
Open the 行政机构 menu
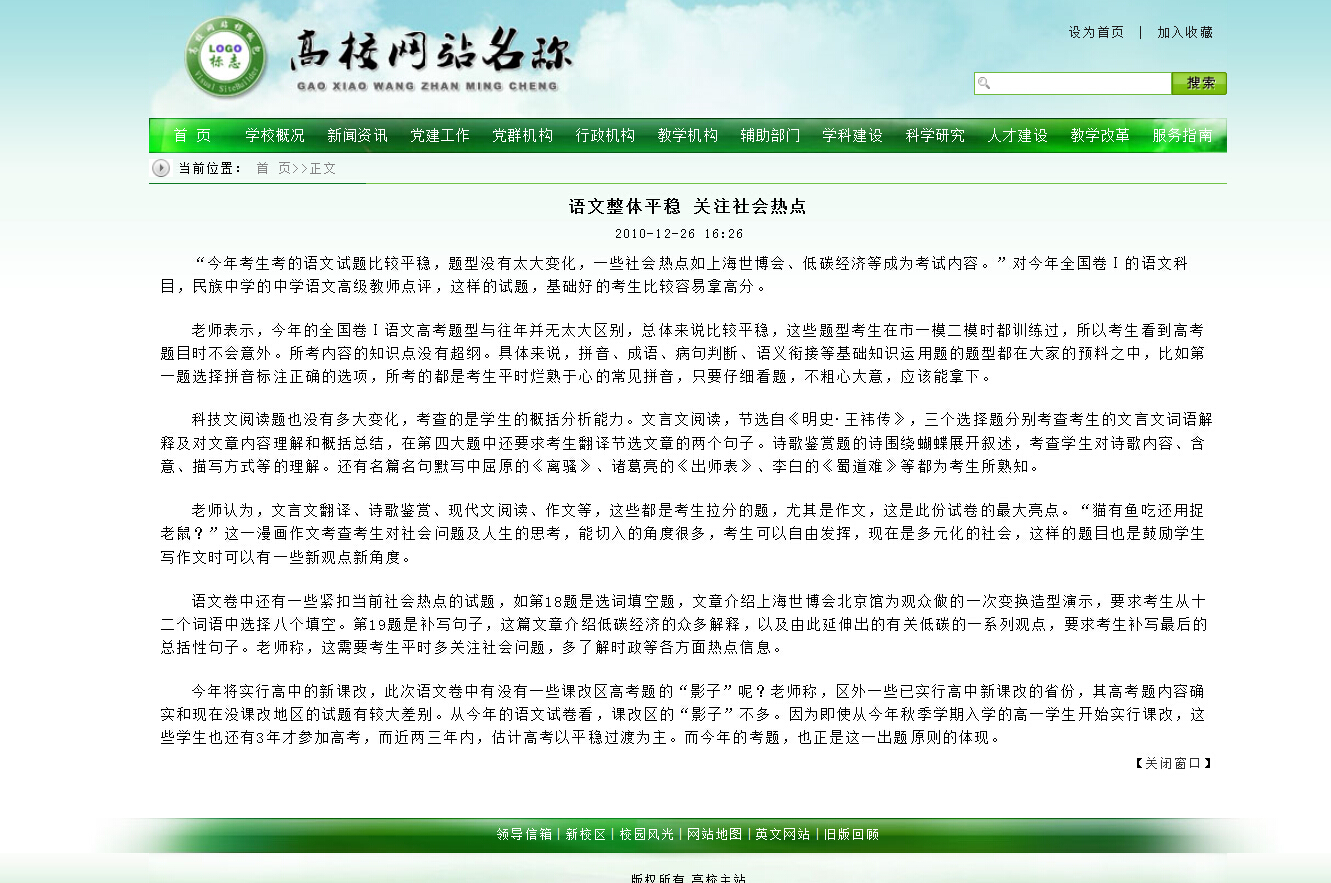pos(605,135)
